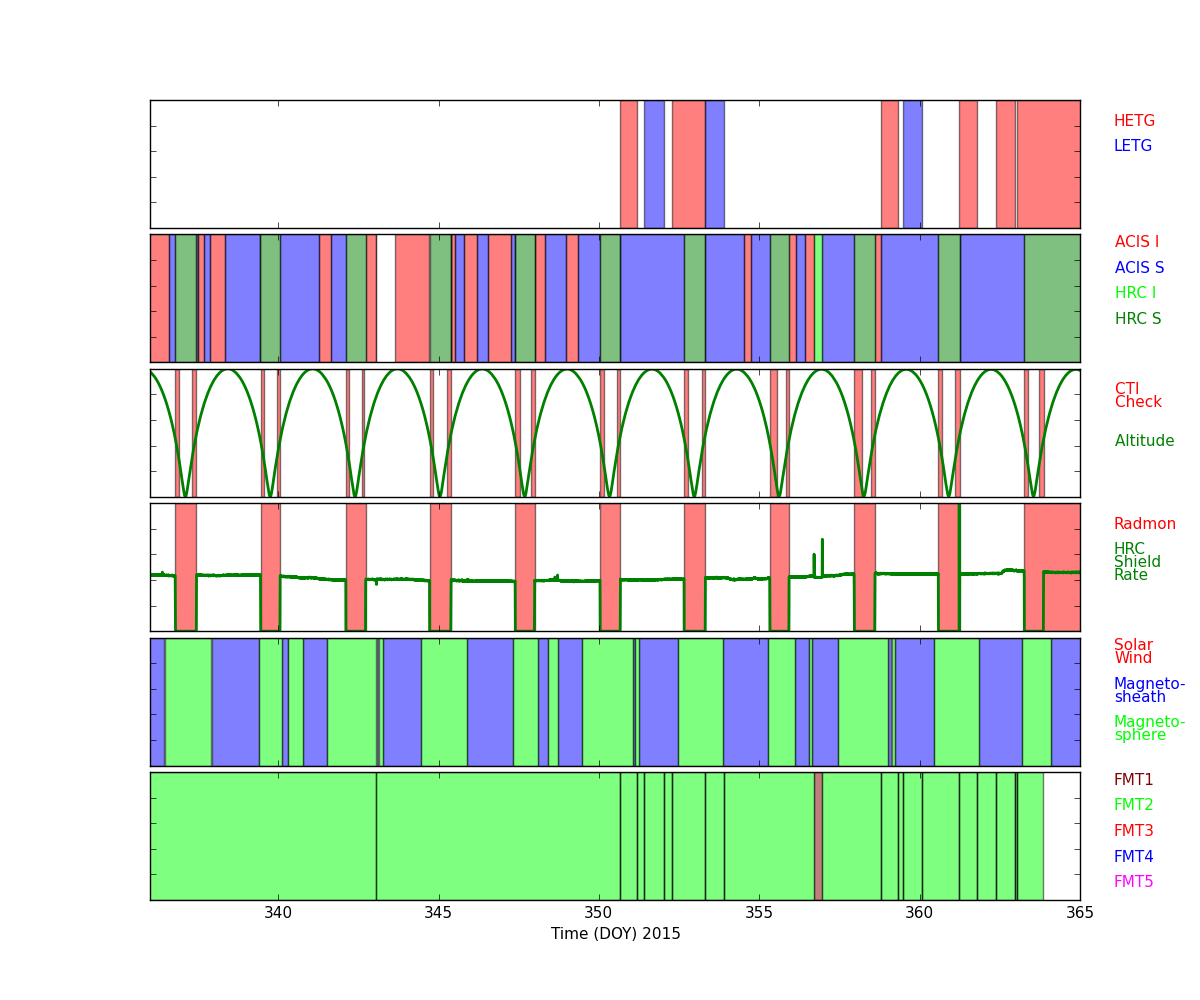Select the ACIS S legend entry

1139,268
